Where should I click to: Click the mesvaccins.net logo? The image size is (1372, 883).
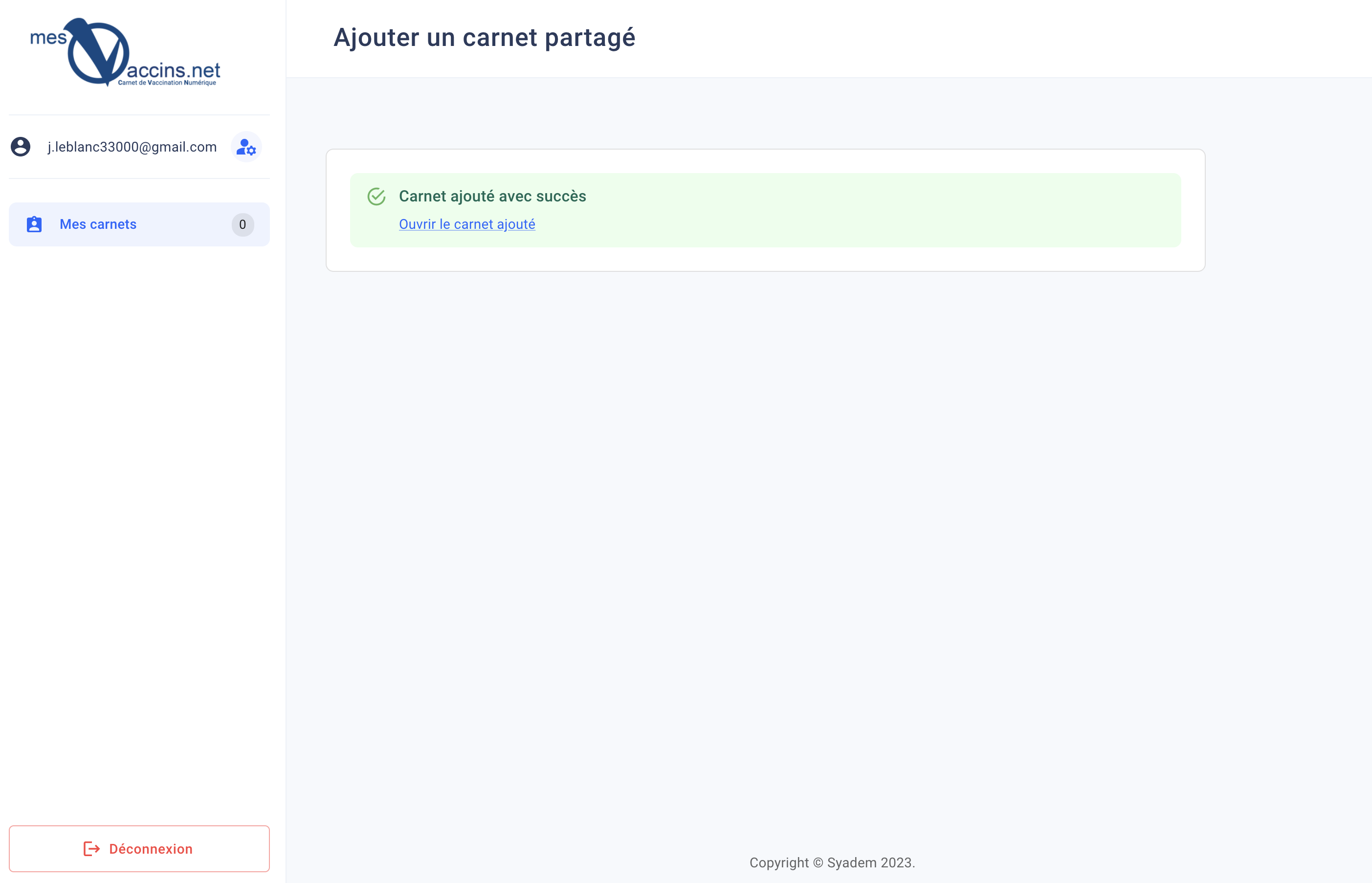point(125,52)
